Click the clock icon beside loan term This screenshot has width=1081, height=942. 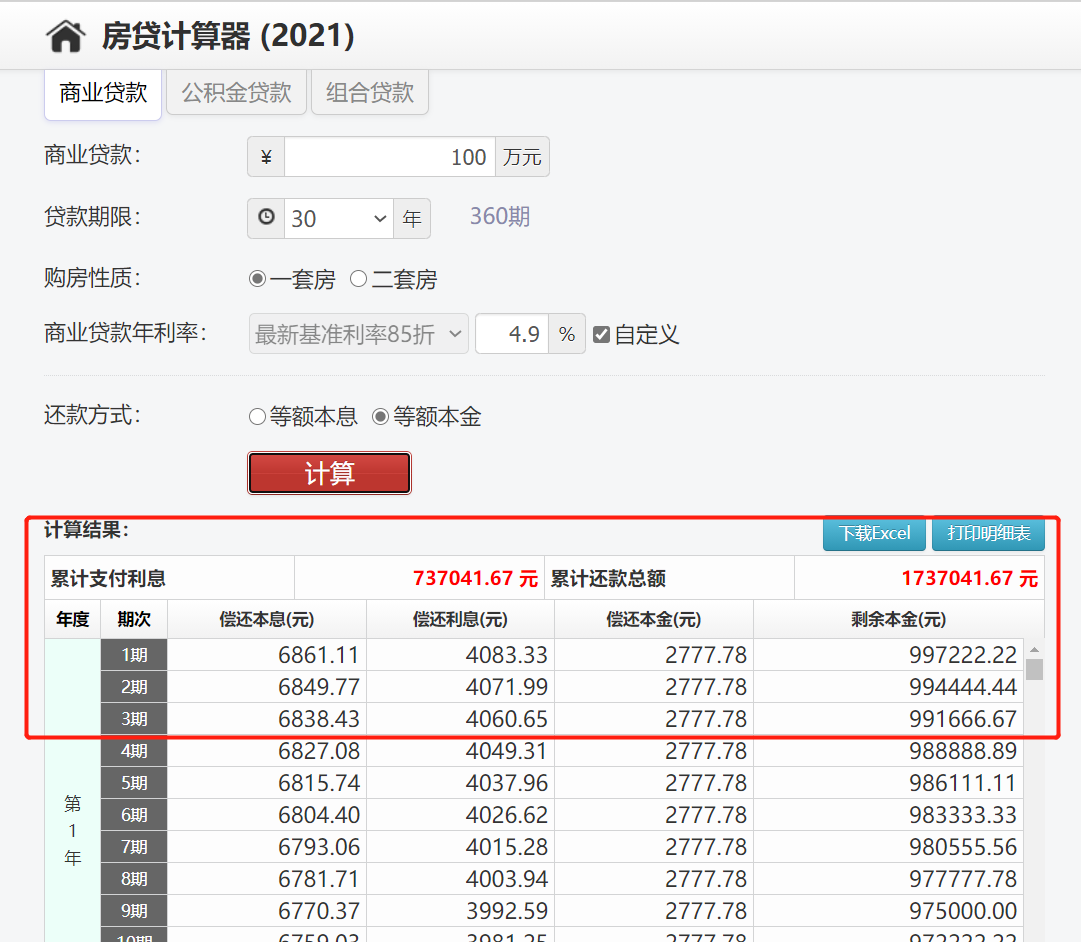264,217
